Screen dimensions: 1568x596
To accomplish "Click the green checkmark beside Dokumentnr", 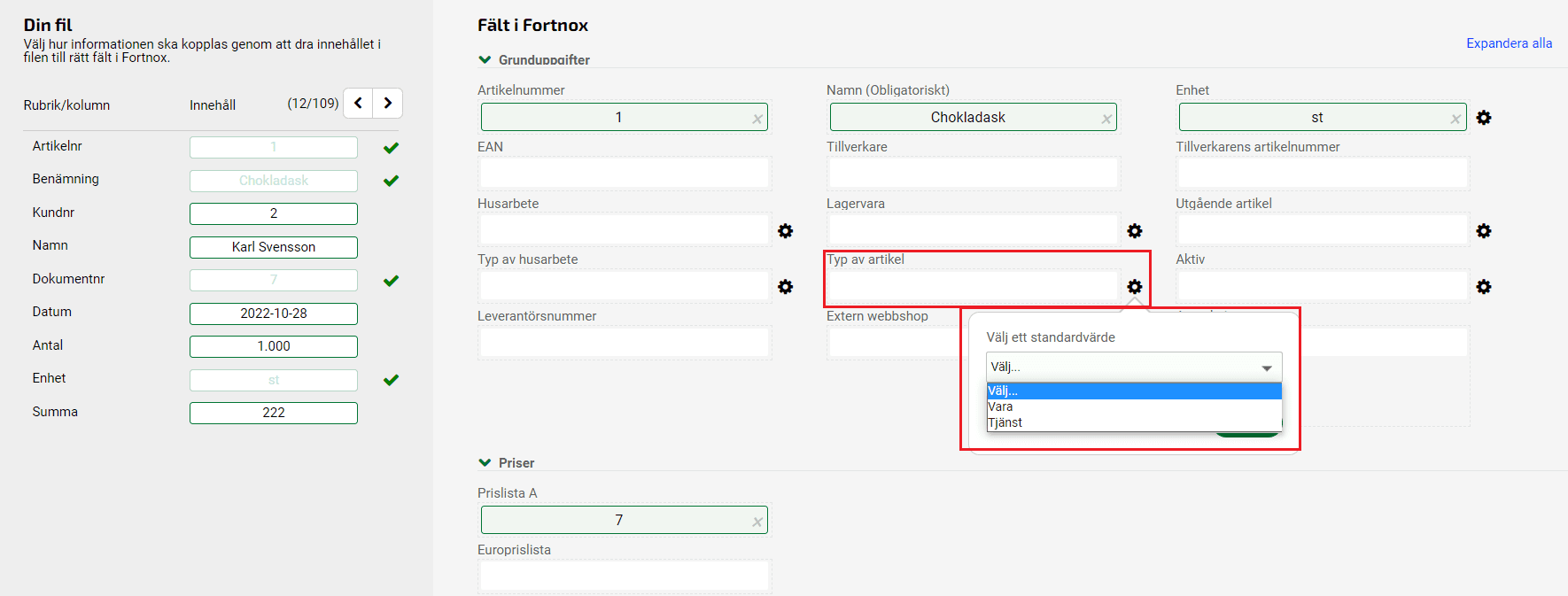I will click(391, 281).
